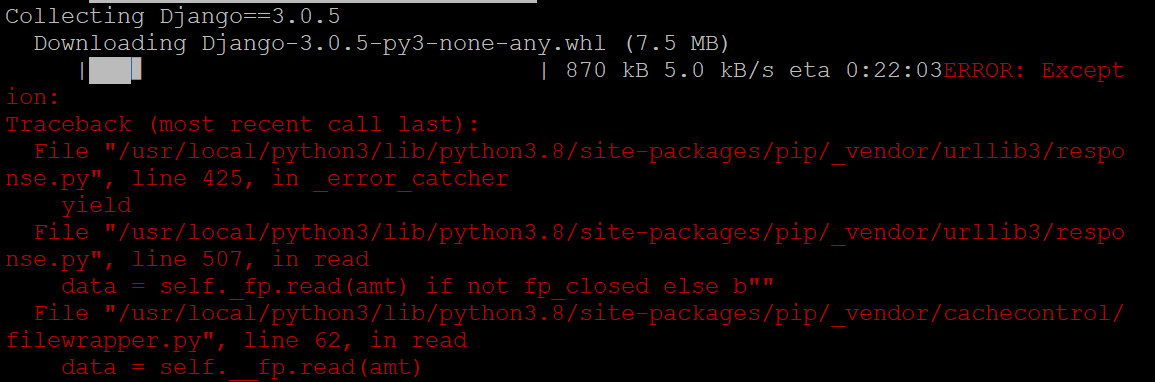Image resolution: width=1155 pixels, height=382 pixels.
Task: Click the '(7.5 MB)' file size text
Action: pos(677,43)
